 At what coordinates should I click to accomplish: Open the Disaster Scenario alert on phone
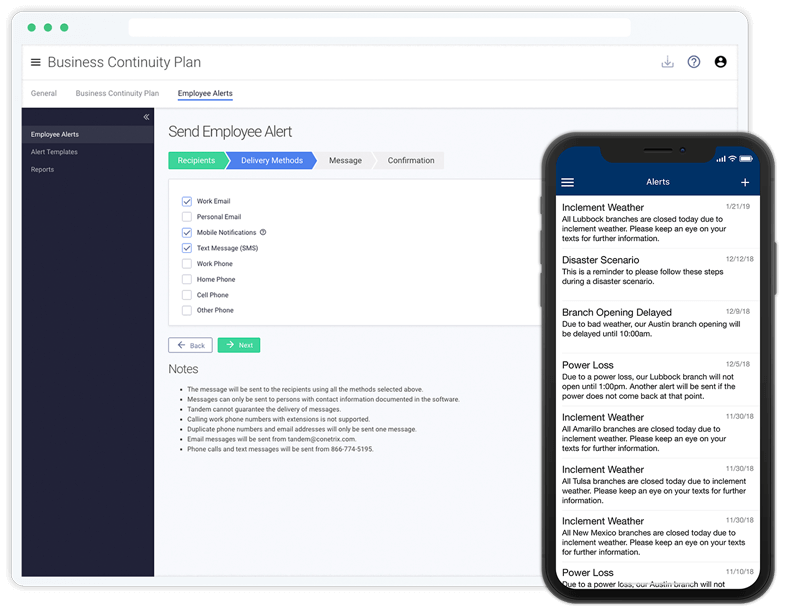(x=658, y=275)
